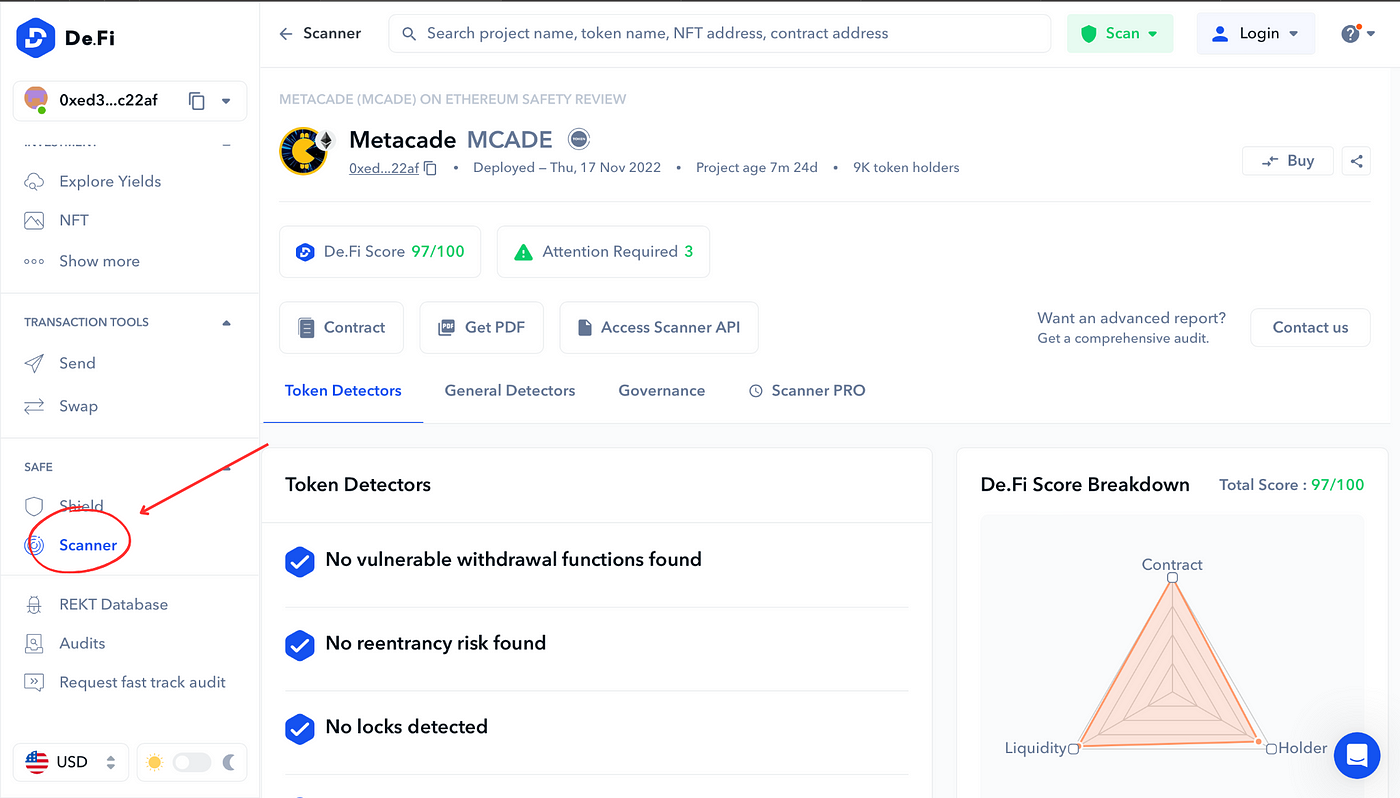Select the Token Detectors tab
The height and width of the screenshot is (798, 1400).
pyautogui.click(x=343, y=391)
